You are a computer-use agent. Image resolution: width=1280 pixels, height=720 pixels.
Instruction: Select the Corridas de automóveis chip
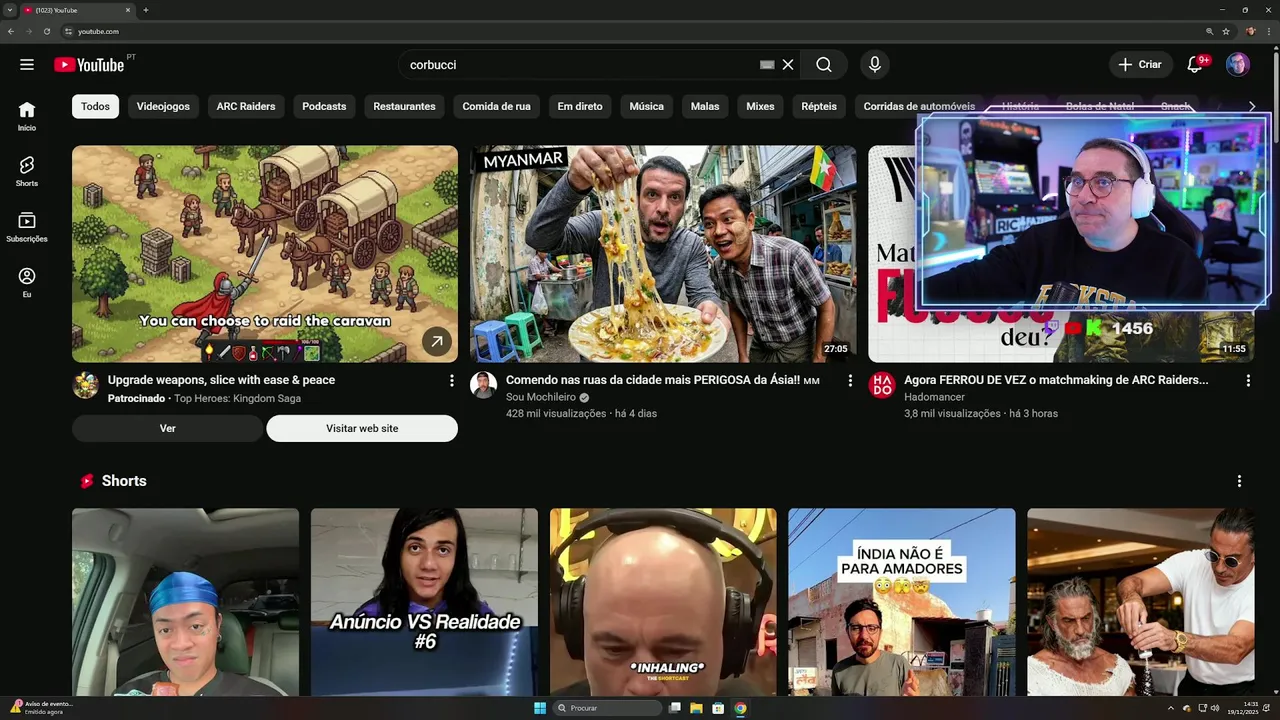pos(919,106)
